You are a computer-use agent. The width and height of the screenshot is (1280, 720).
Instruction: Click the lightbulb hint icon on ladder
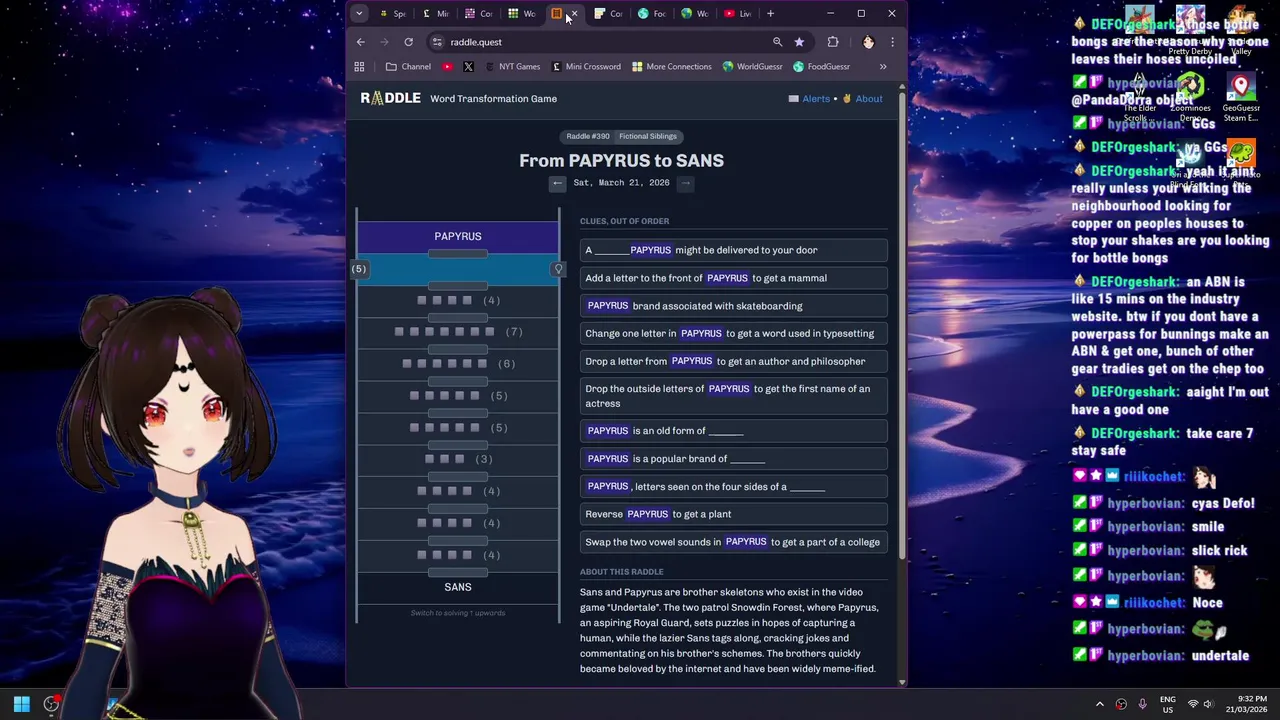coord(559,269)
